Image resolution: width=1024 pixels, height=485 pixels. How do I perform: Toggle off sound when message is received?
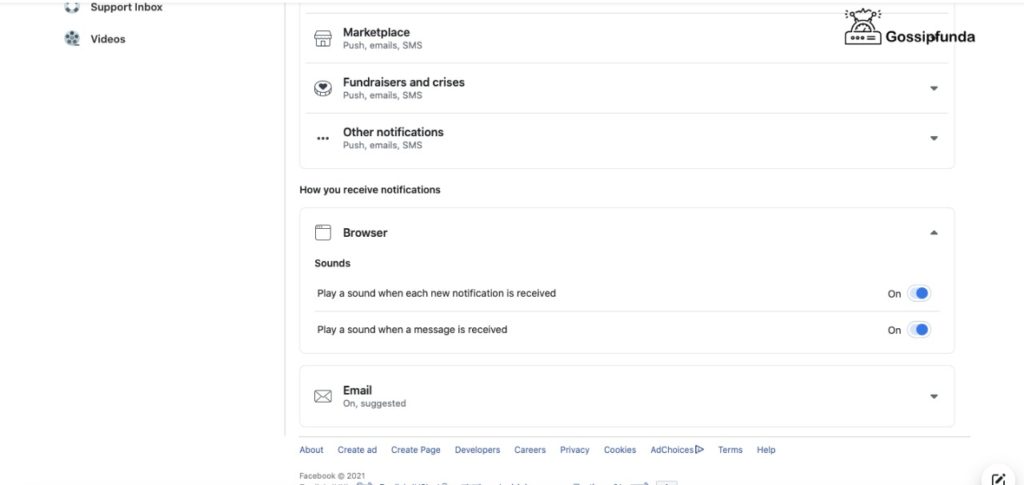919,330
